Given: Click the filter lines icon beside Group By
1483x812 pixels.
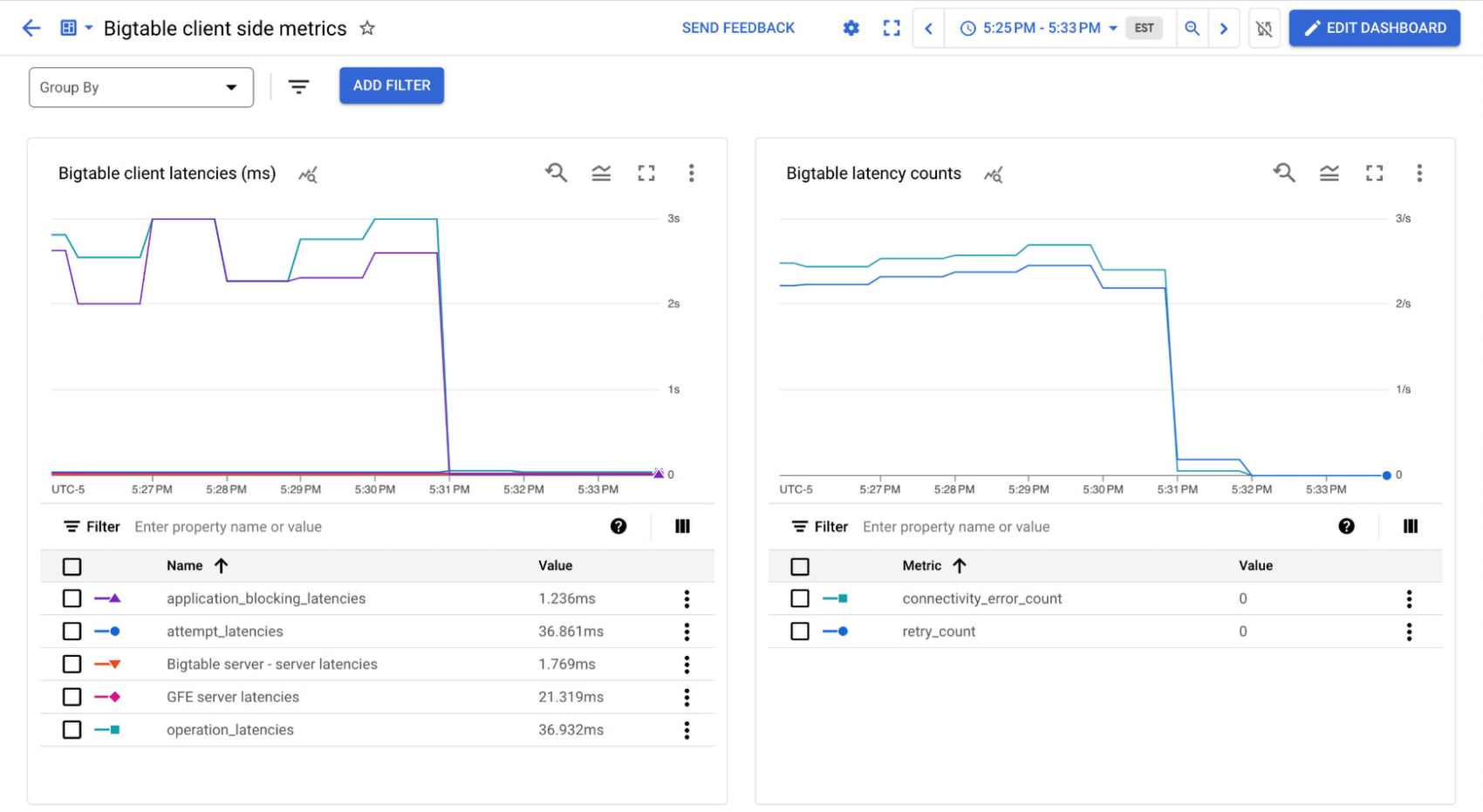Looking at the screenshot, I should point(298,86).
